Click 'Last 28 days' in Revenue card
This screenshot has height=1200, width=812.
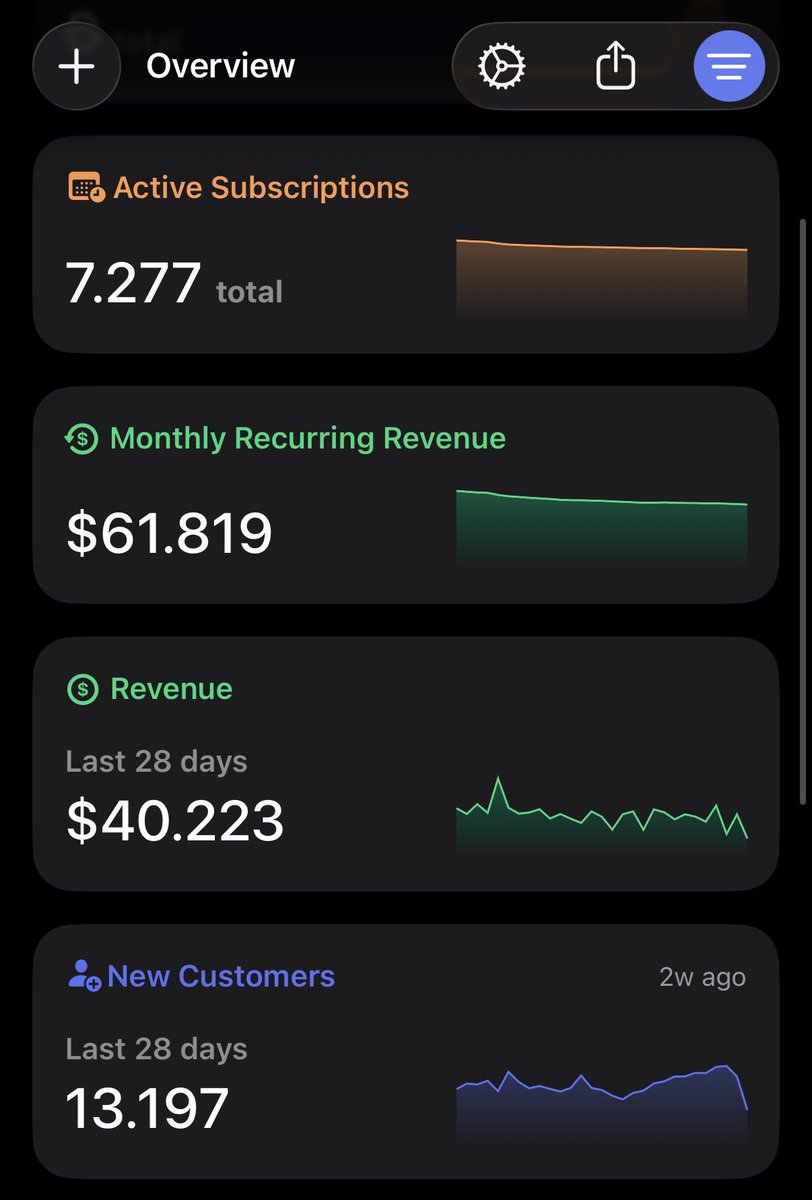[156, 761]
